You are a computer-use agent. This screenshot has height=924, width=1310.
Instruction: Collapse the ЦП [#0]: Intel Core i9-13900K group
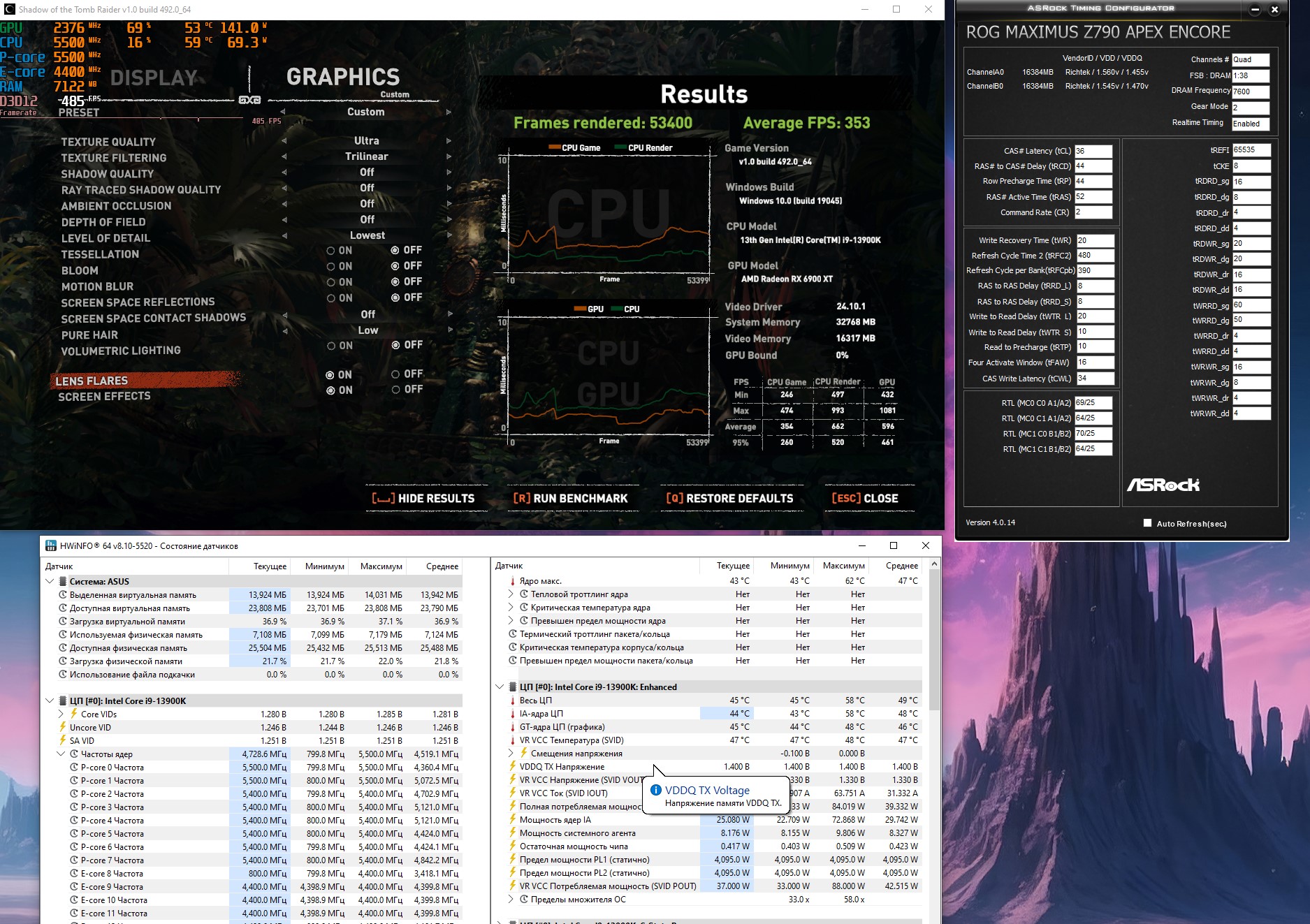coord(50,701)
